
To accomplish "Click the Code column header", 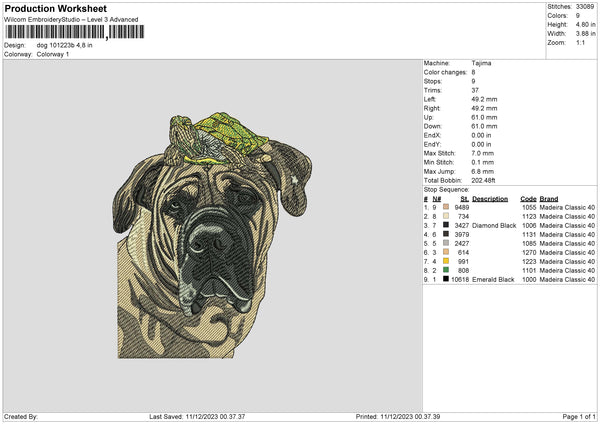I will [528, 199].
